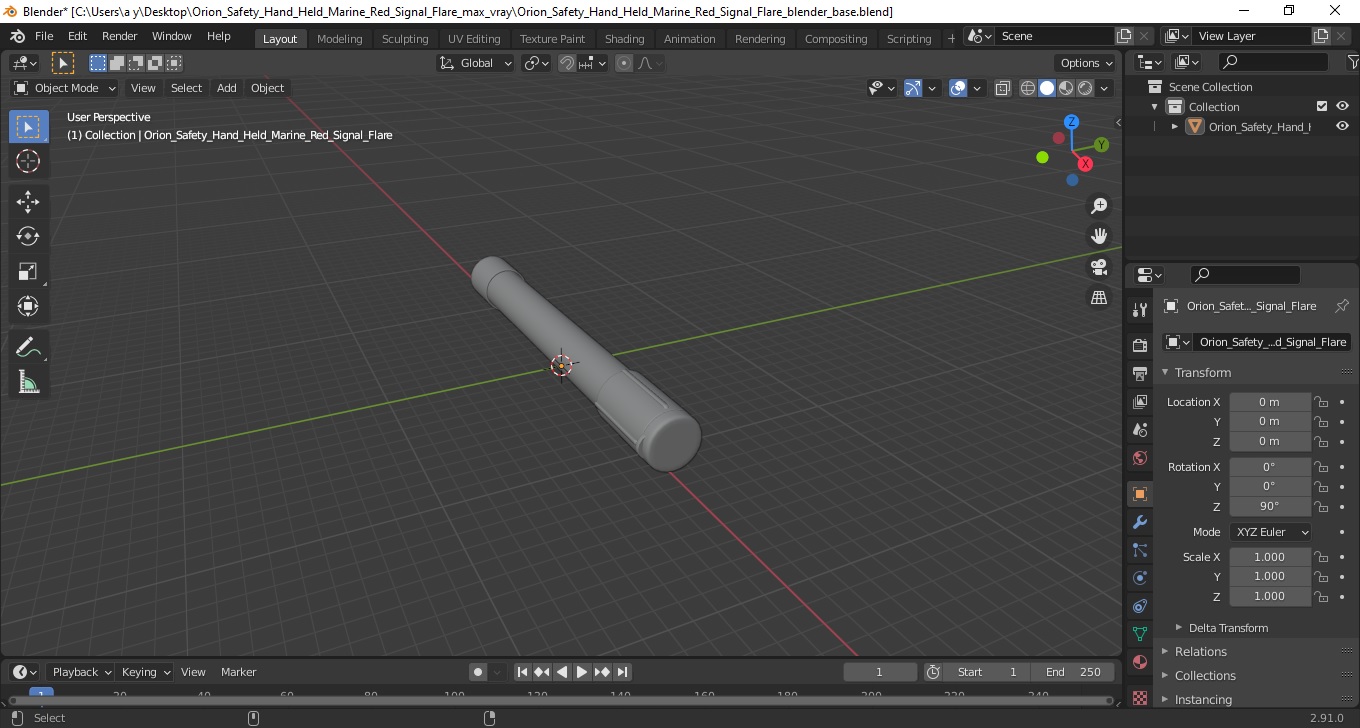Open the Physics properties tab
The height and width of the screenshot is (728, 1360).
tap(1140, 578)
